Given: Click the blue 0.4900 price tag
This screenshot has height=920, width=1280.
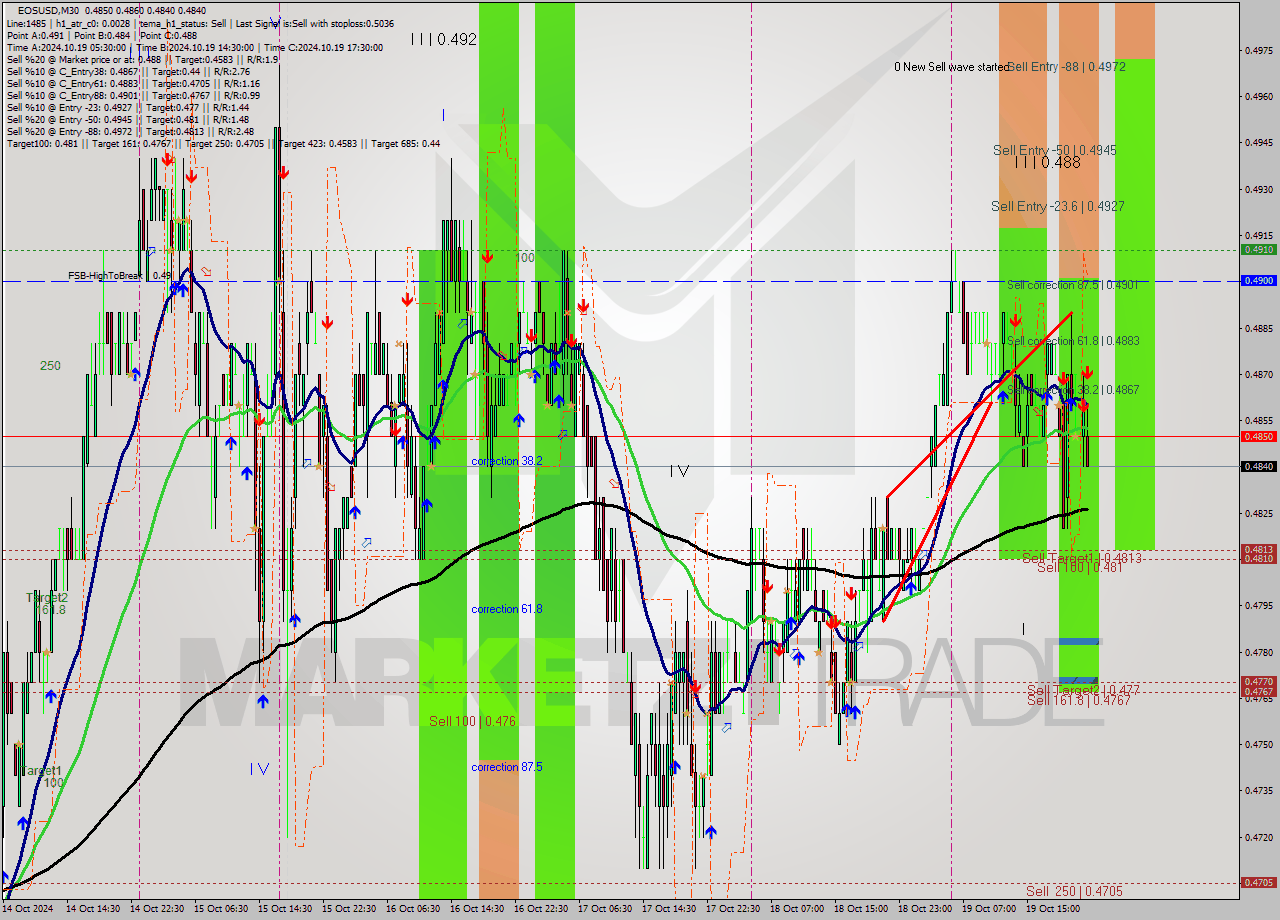Looking at the screenshot, I should coord(1258,281).
